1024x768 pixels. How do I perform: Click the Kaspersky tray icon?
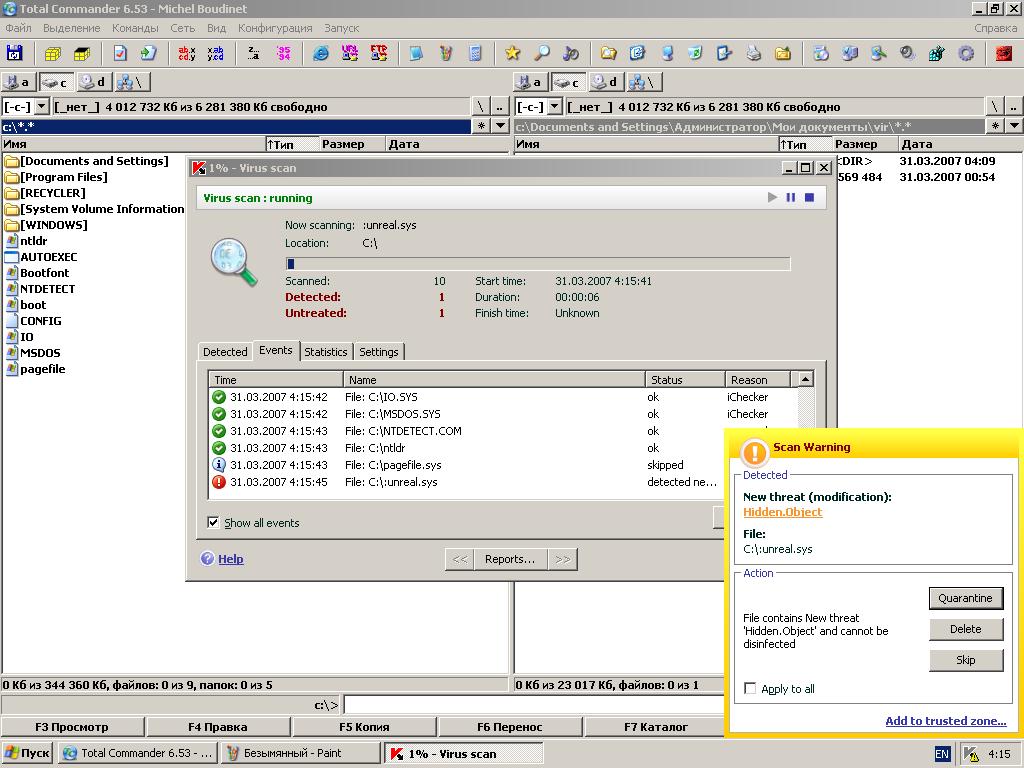971,754
